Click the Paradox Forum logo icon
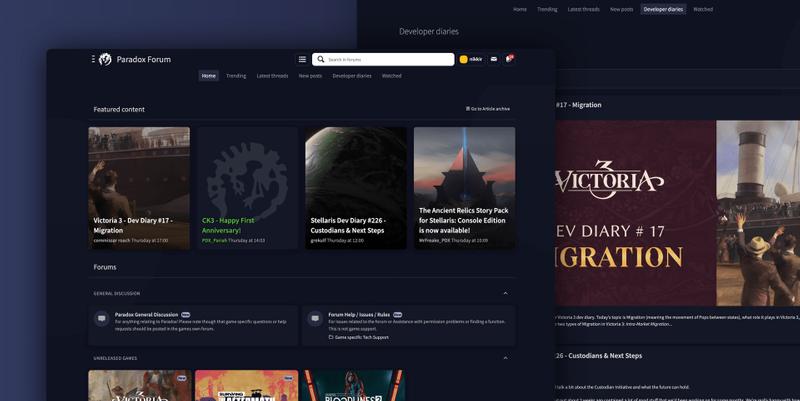Screen dimensions: 800x401 tap(105, 59)
